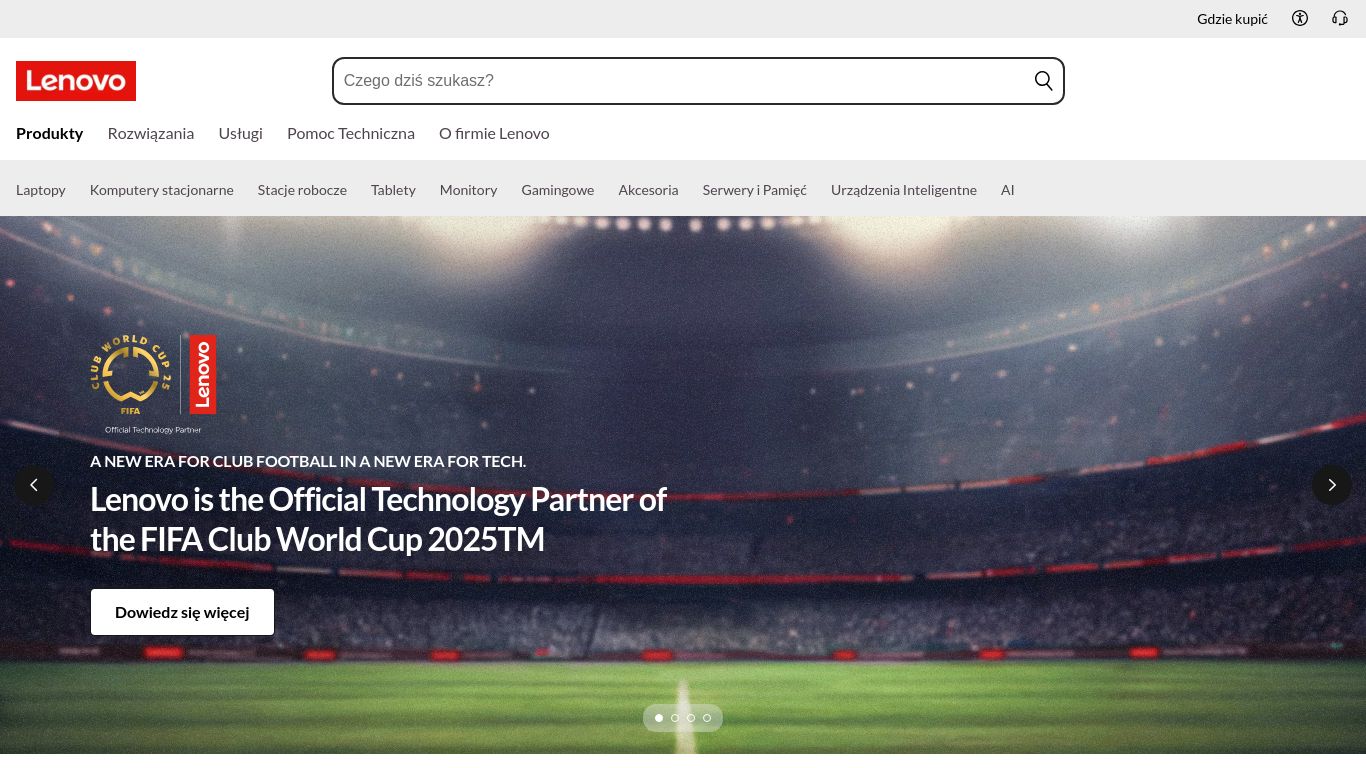Viewport: 1366px width, 768px height.
Task: Open the headset support icon
Action: [1340, 18]
